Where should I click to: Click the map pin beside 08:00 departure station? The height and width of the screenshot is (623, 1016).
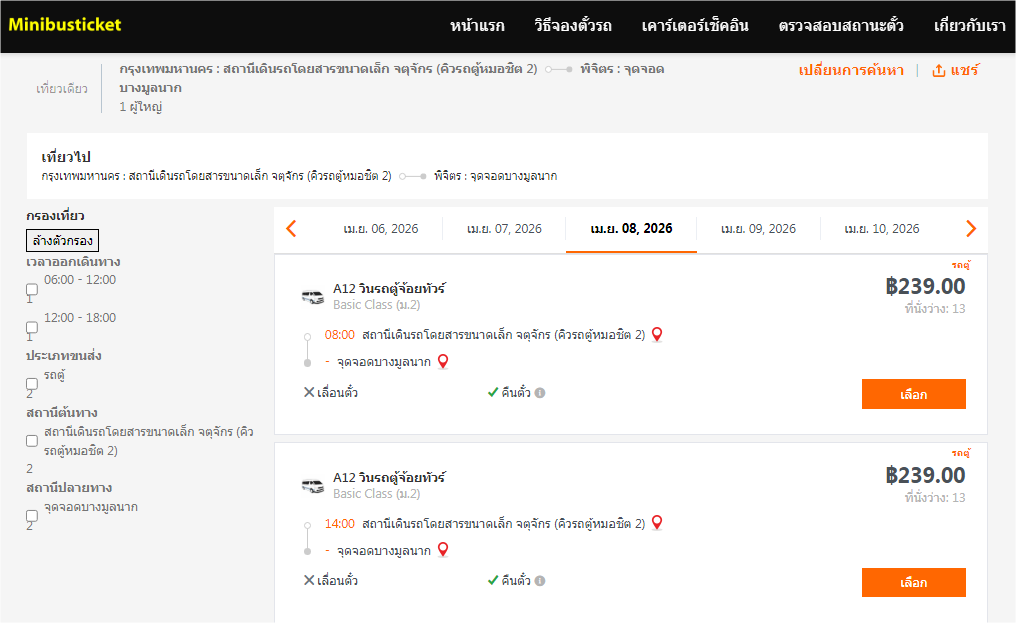[657, 334]
